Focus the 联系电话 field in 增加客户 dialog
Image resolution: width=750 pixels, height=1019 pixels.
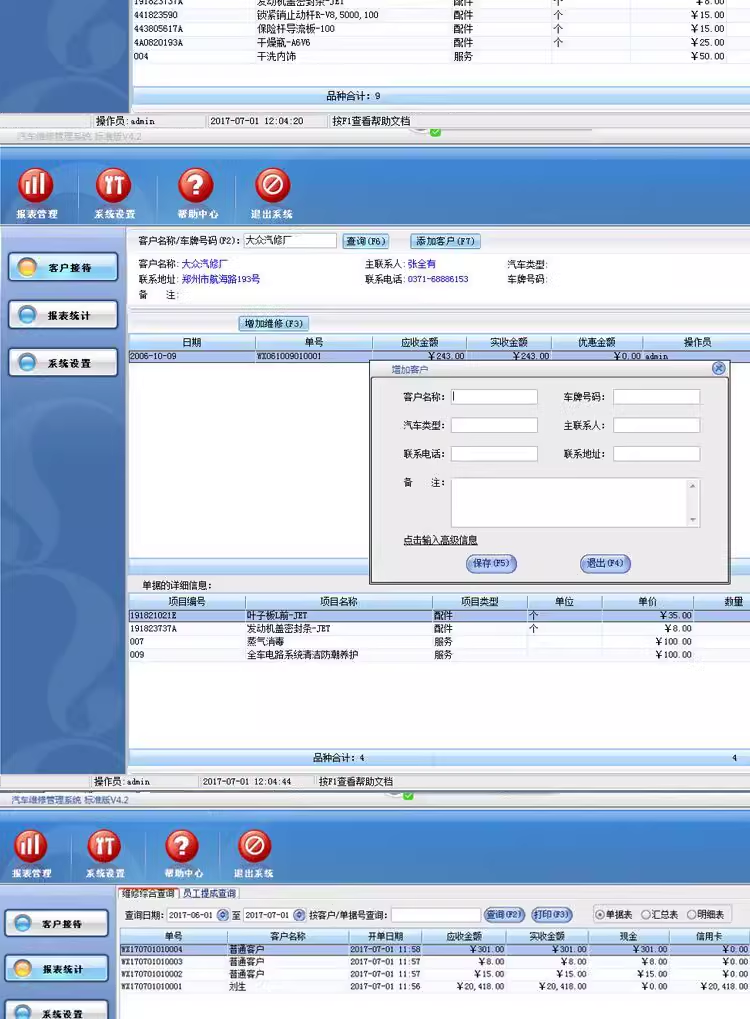pyautogui.click(x=495, y=454)
